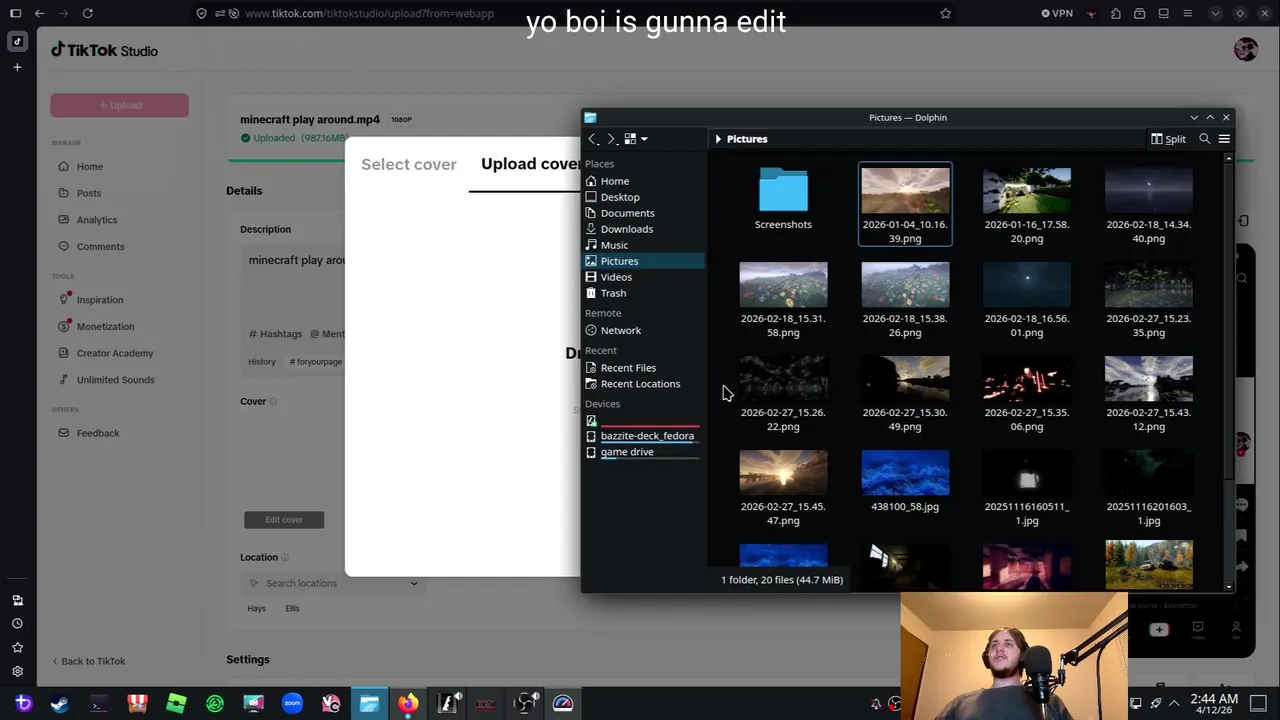1280x720 pixels.
Task: Select the Hays location suggestion
Action: point(256,609)
